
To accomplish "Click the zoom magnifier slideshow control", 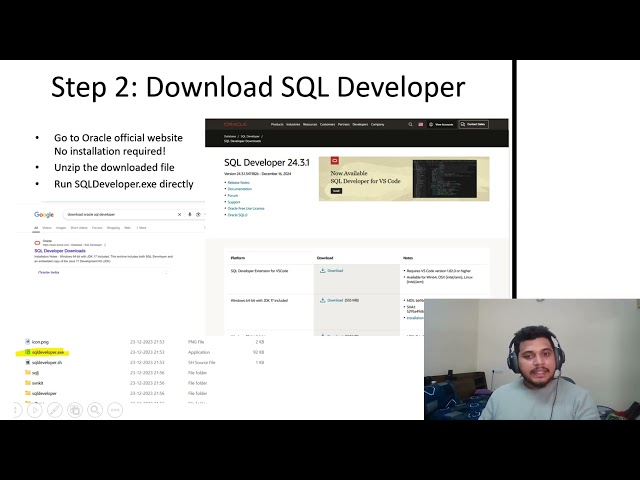I will point(95,409).
